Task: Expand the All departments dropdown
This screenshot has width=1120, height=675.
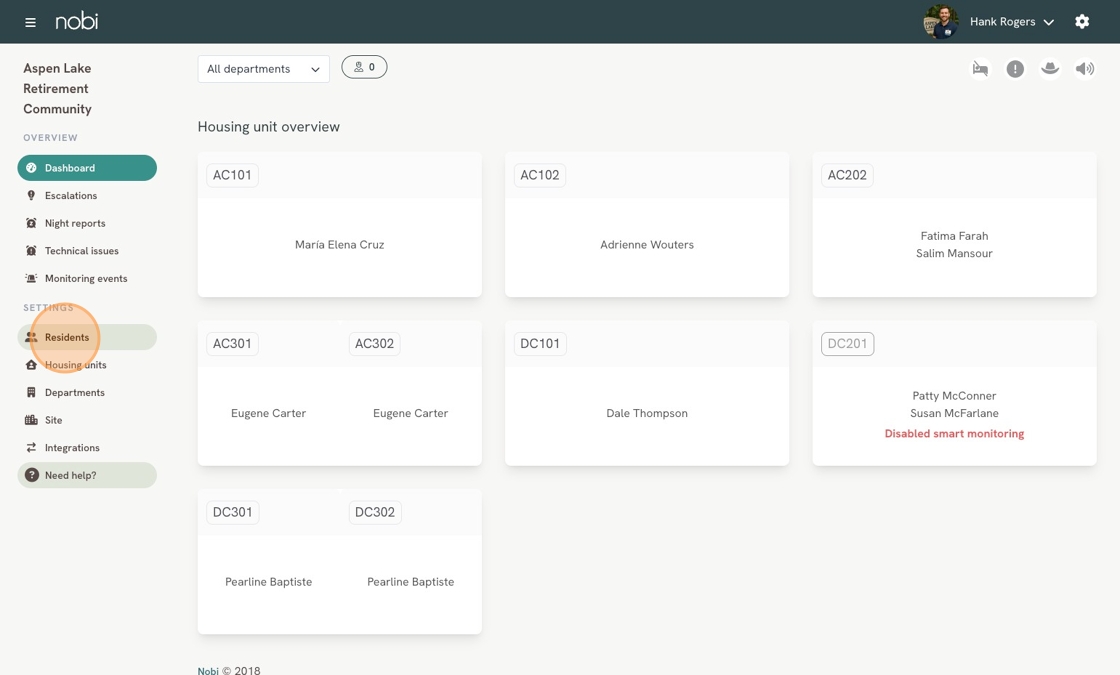Action: coord(263,69)
